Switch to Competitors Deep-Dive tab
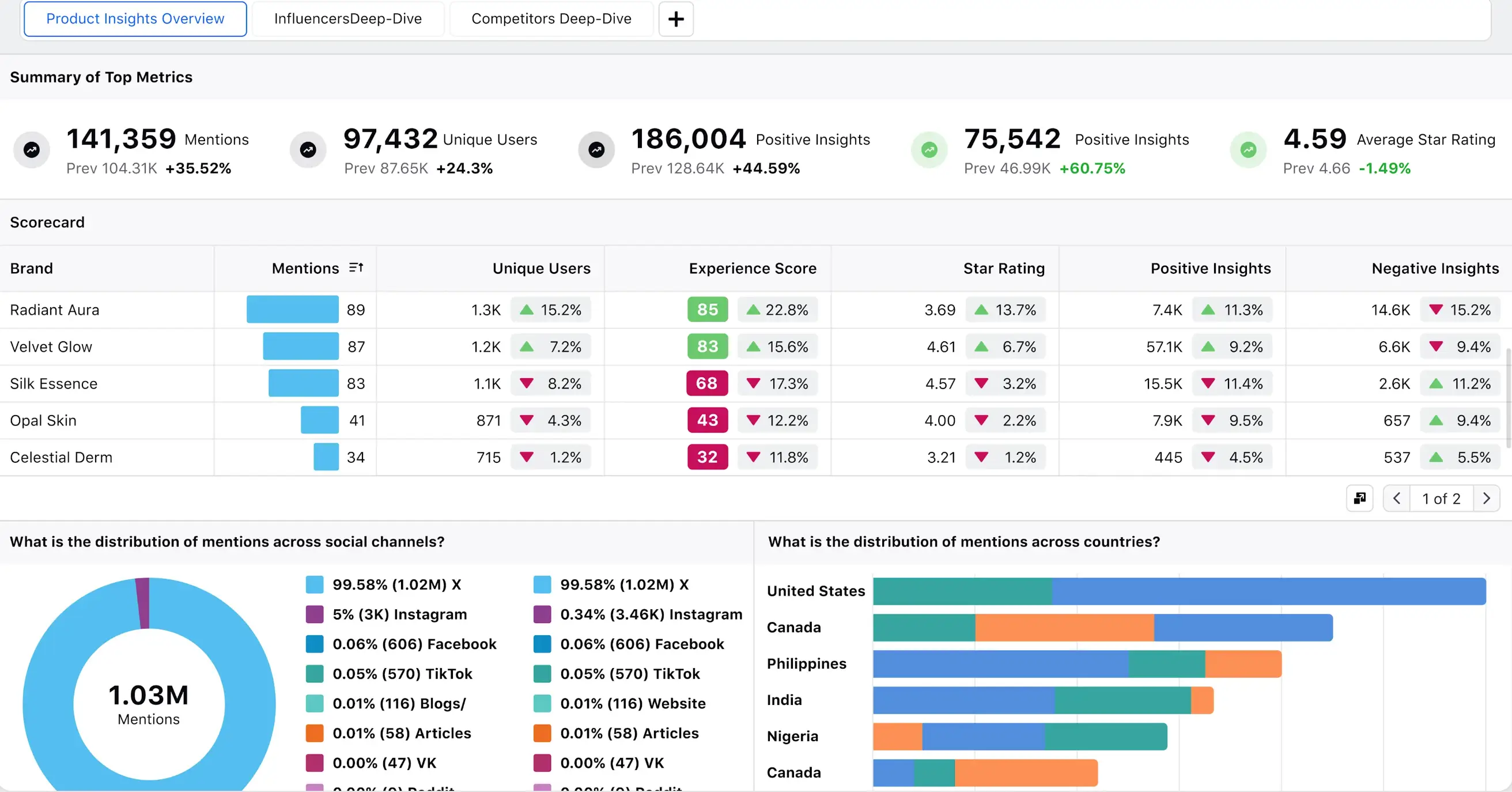The width and height of the screenshot is (1512, 792). (551, 19)
